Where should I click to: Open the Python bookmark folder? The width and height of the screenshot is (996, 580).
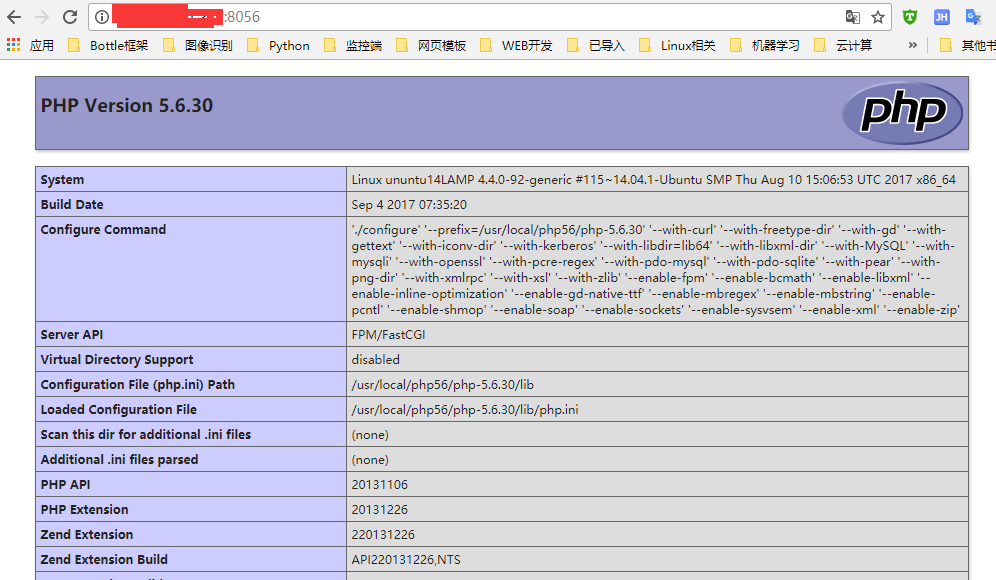pyautogui.click(x=278, y=45)
